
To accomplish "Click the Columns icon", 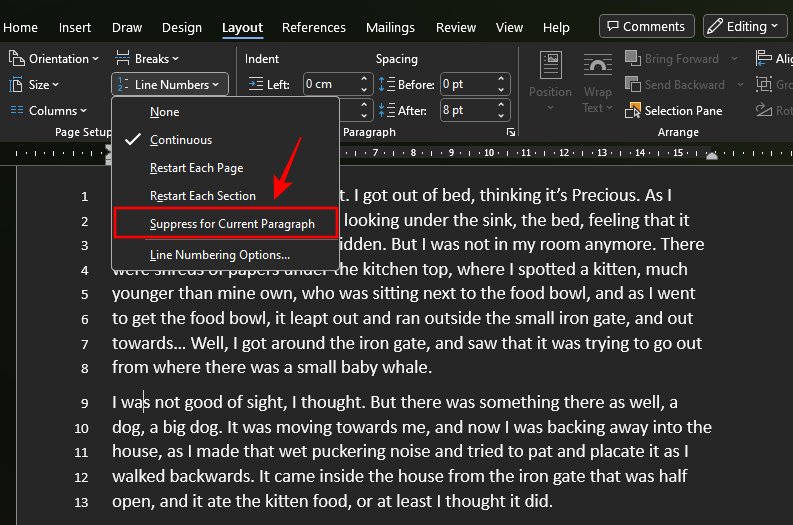I will click(17, 110).
